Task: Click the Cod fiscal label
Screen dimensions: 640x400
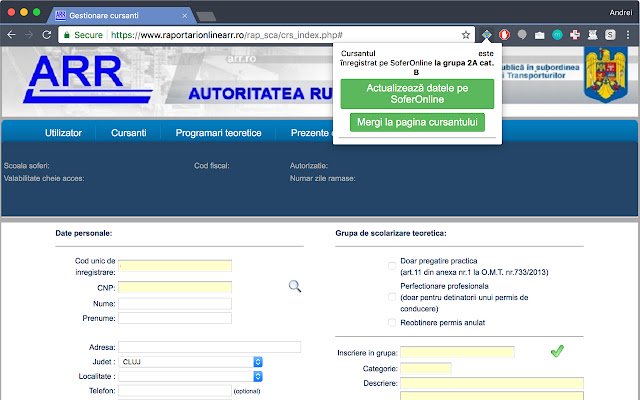Action: [211, 166]
